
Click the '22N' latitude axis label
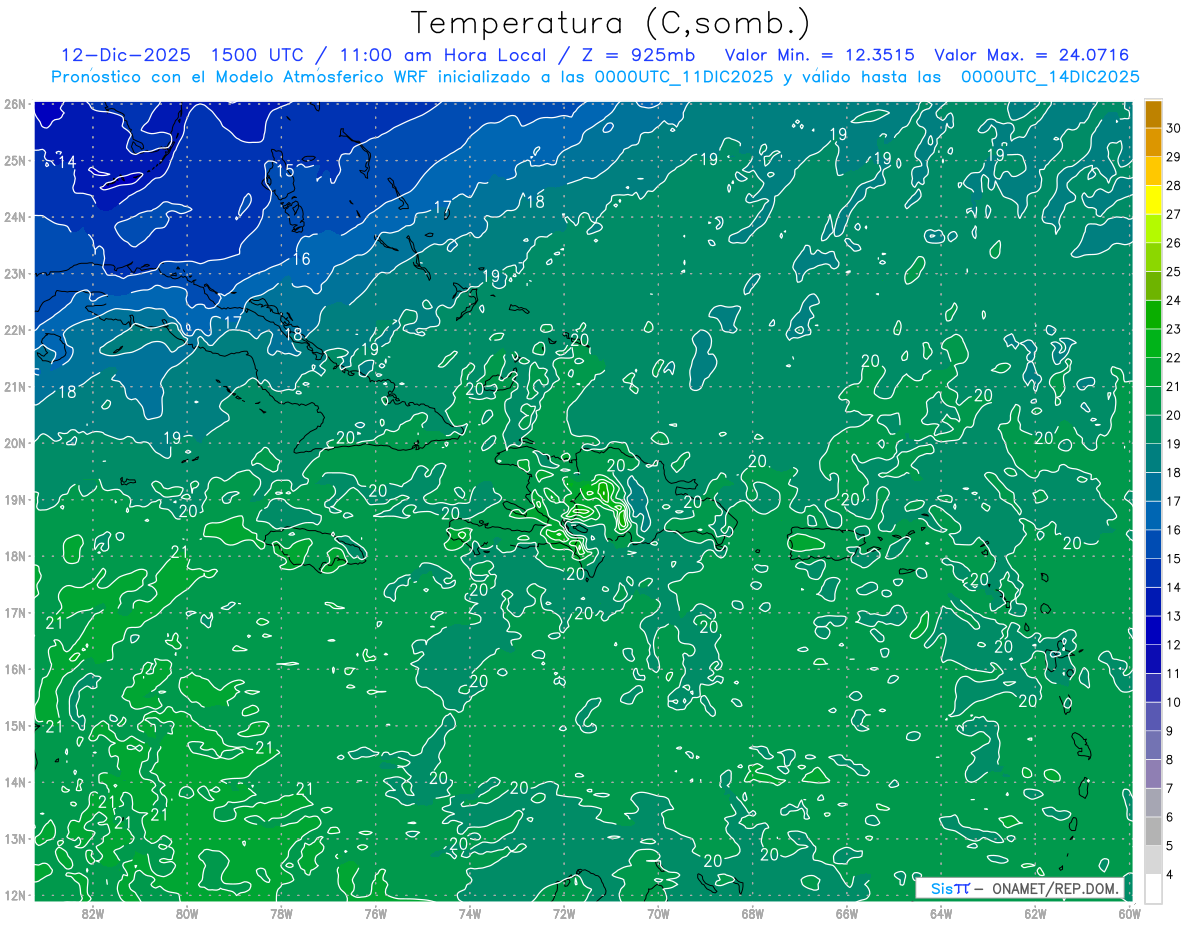14,330
